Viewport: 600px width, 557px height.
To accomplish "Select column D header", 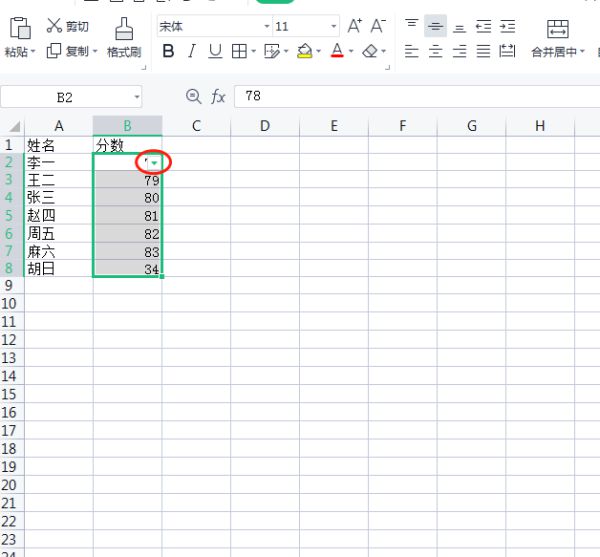I will [265, 125].
